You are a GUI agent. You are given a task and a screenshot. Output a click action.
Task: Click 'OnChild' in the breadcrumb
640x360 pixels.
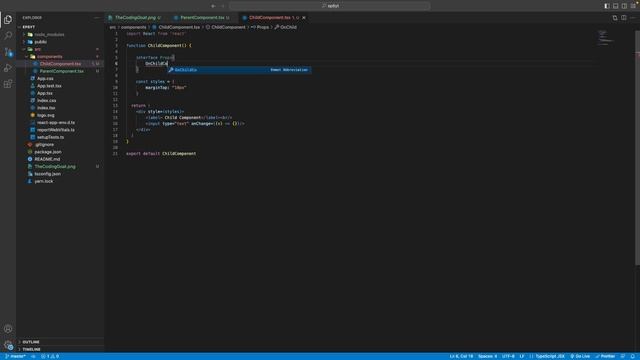(288, 27)
